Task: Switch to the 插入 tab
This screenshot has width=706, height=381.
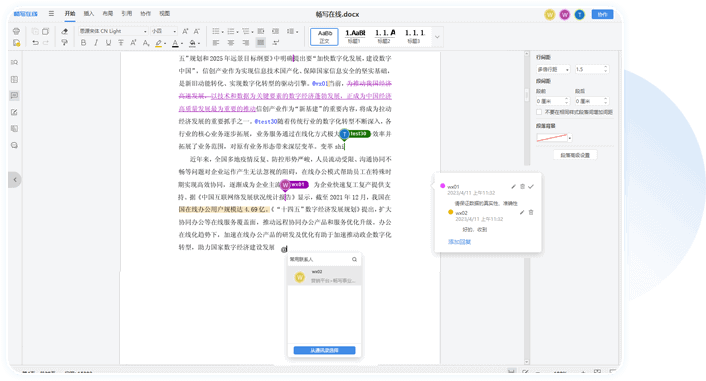Action: [89, 14]
